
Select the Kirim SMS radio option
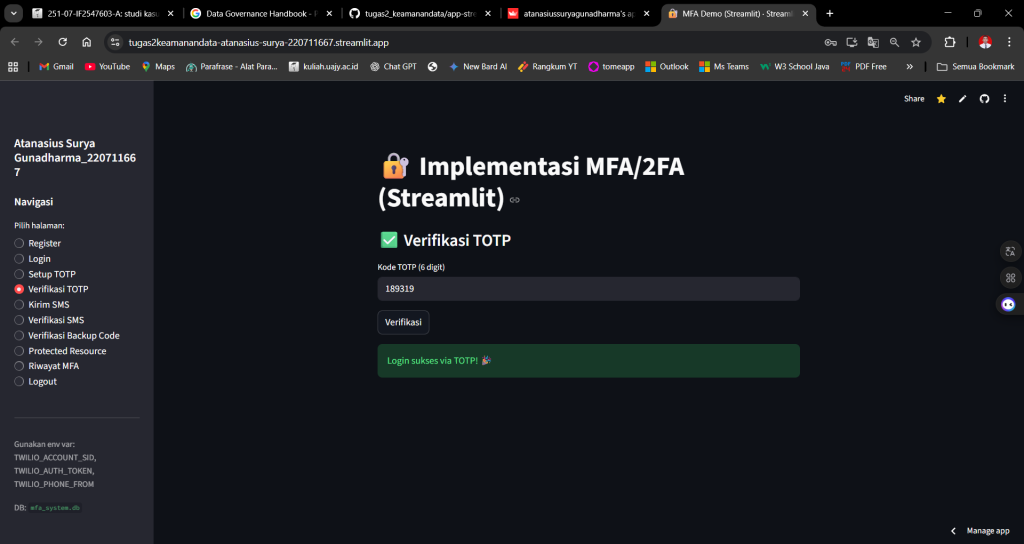19,304
